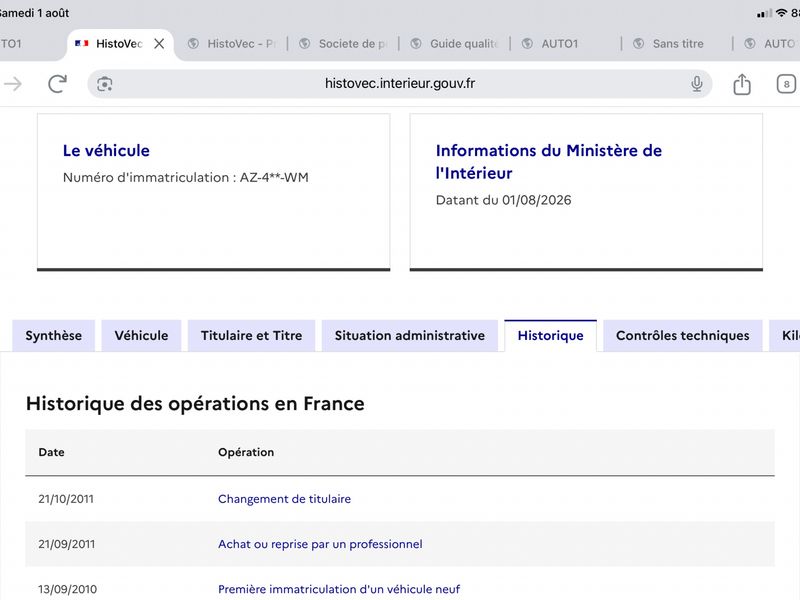Tap the Samedi 1 août date
800x600 pixels.
(x=34, y=13)
